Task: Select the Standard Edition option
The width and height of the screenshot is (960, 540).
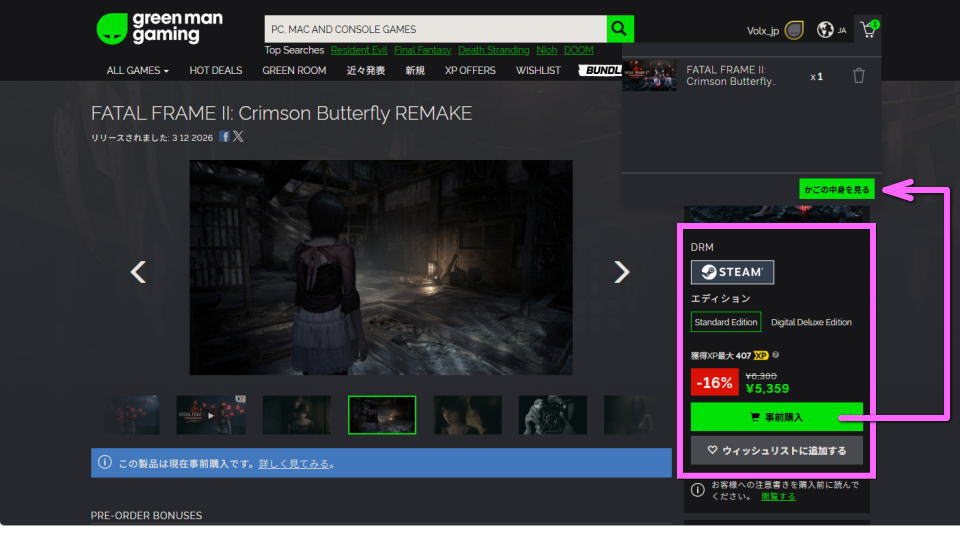Action: tap(726, 322)
